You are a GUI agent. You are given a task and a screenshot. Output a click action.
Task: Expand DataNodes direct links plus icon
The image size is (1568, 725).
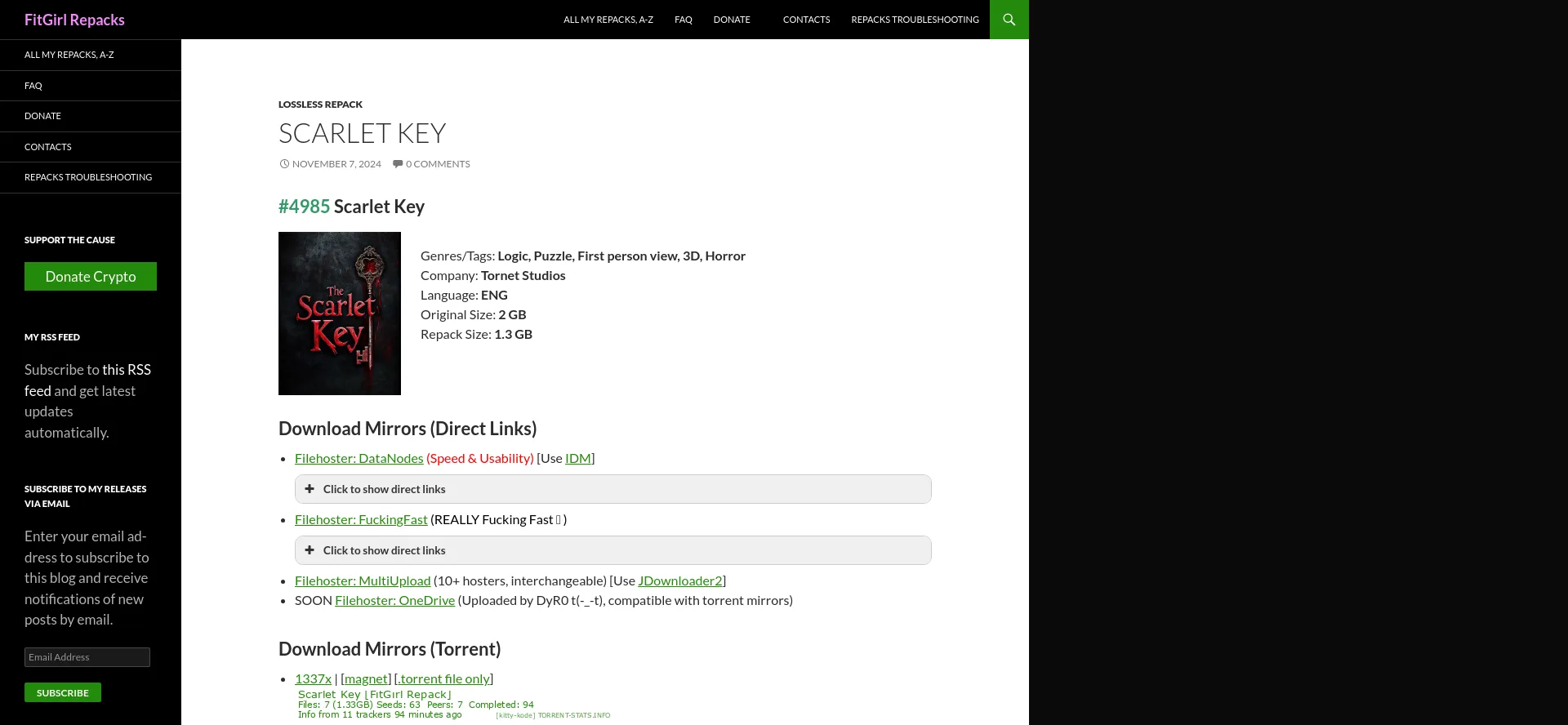coord(310,489)
